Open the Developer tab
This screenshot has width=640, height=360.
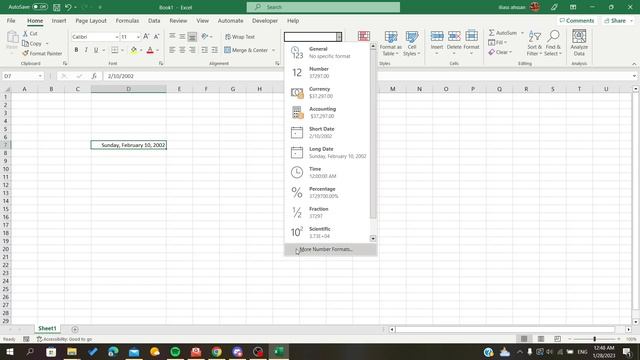pos(264,20)
